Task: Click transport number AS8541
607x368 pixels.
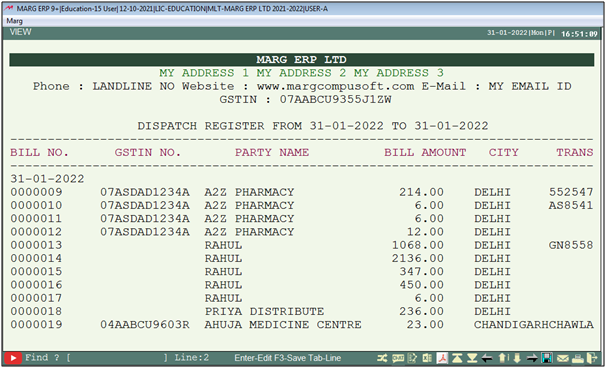Action: [x=571, y=205]
